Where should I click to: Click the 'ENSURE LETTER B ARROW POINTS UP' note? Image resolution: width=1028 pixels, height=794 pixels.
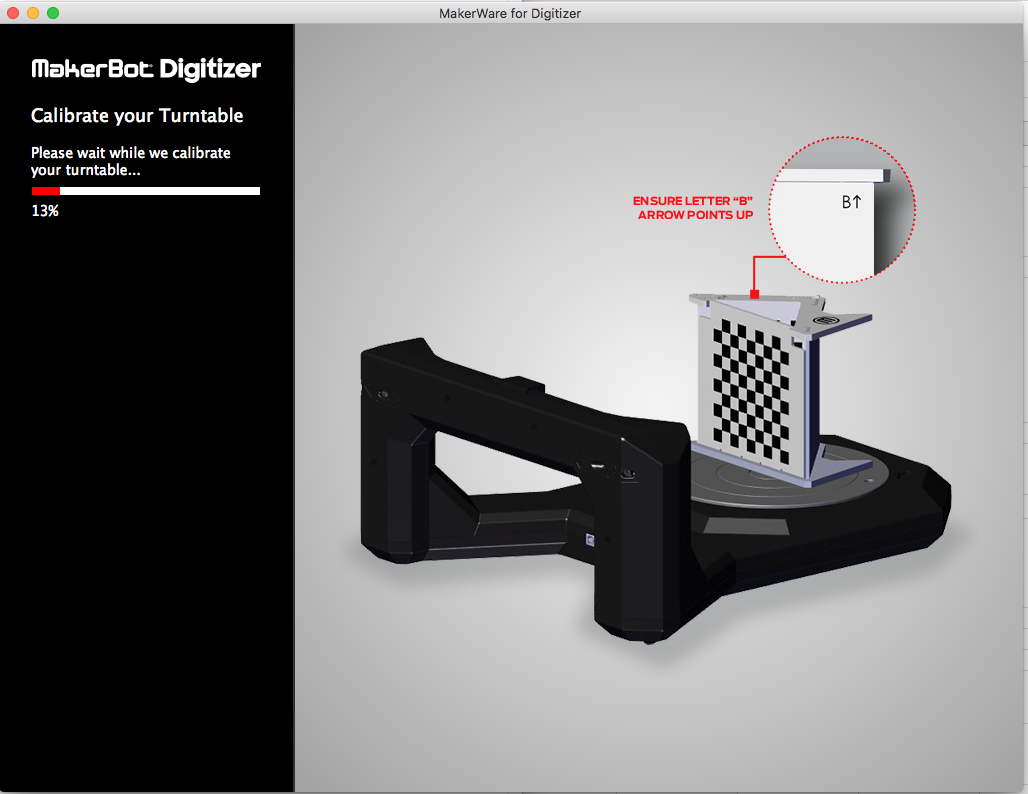[x=692, y=208]
